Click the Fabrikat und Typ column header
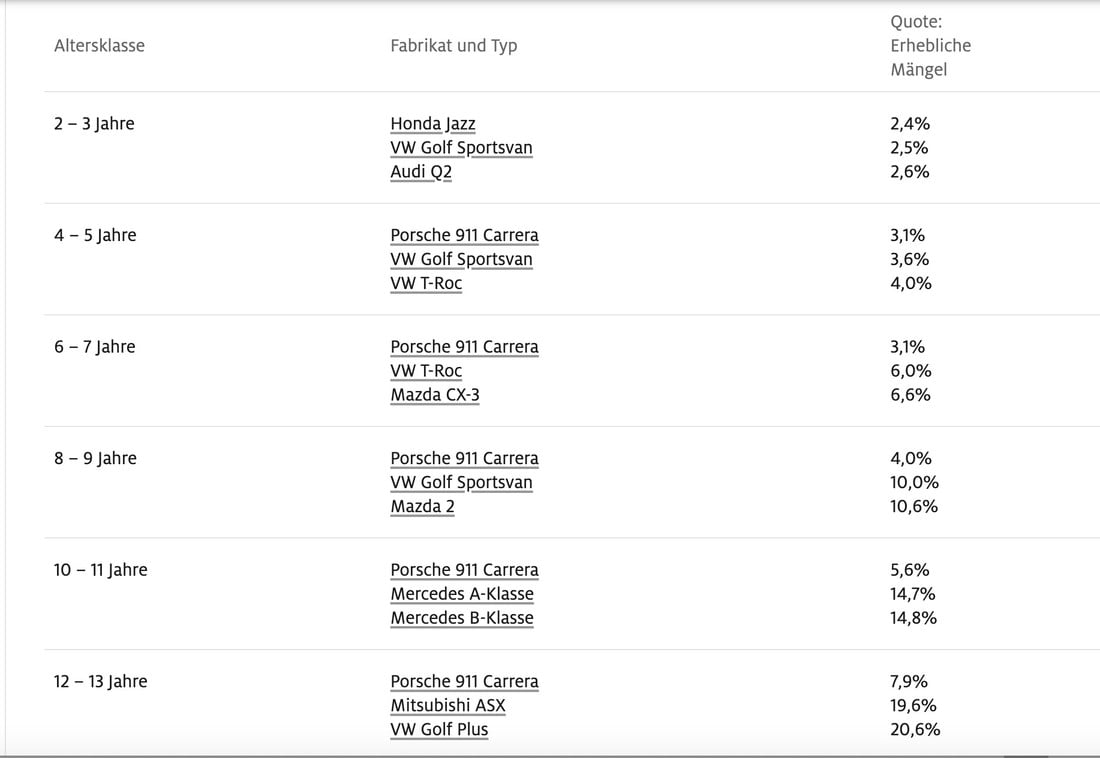The width and height of the screenshot is (1100, 758). [454, 46]
